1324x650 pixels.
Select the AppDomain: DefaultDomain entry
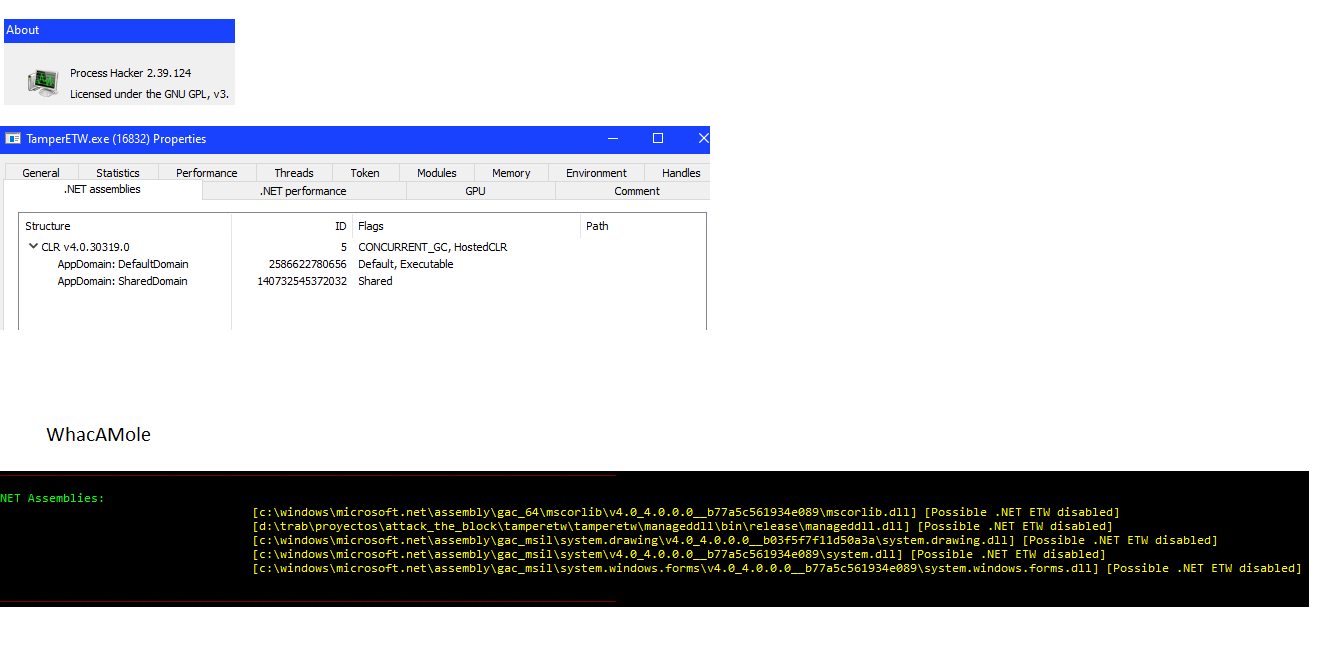point(124,263)
